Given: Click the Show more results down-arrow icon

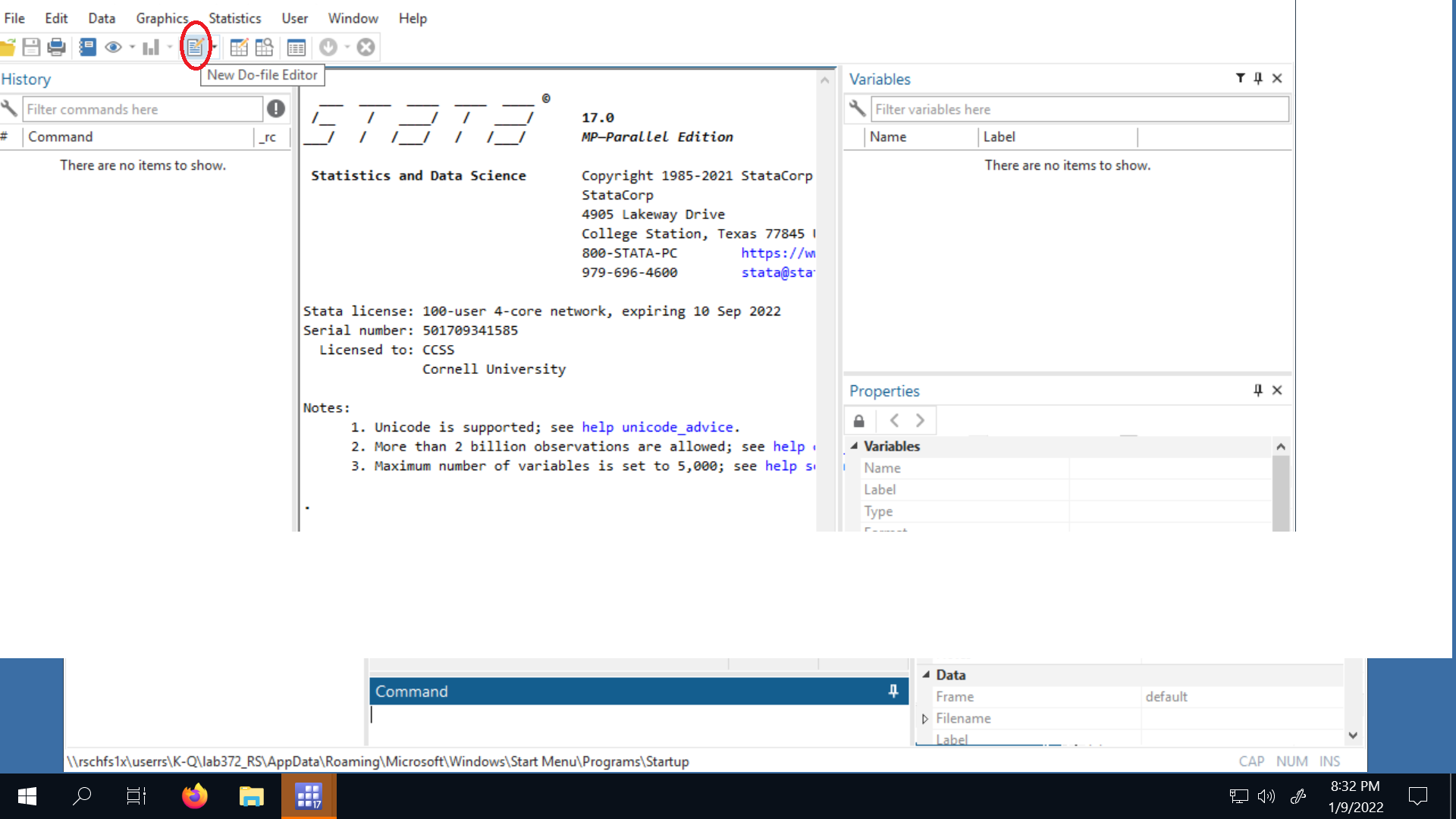Looking at the screenshot, I should coord(328,48).
